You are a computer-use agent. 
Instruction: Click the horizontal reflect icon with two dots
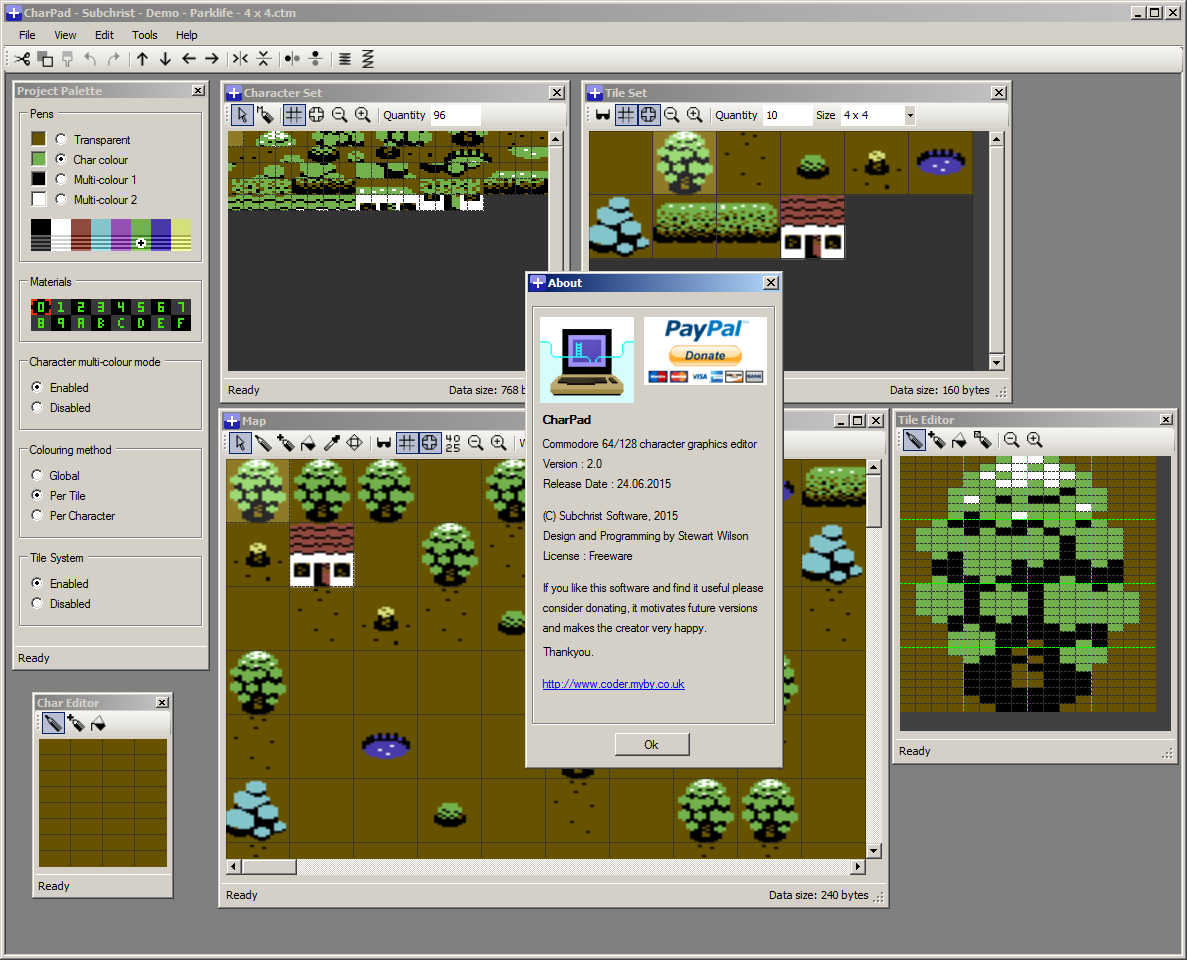292,59
